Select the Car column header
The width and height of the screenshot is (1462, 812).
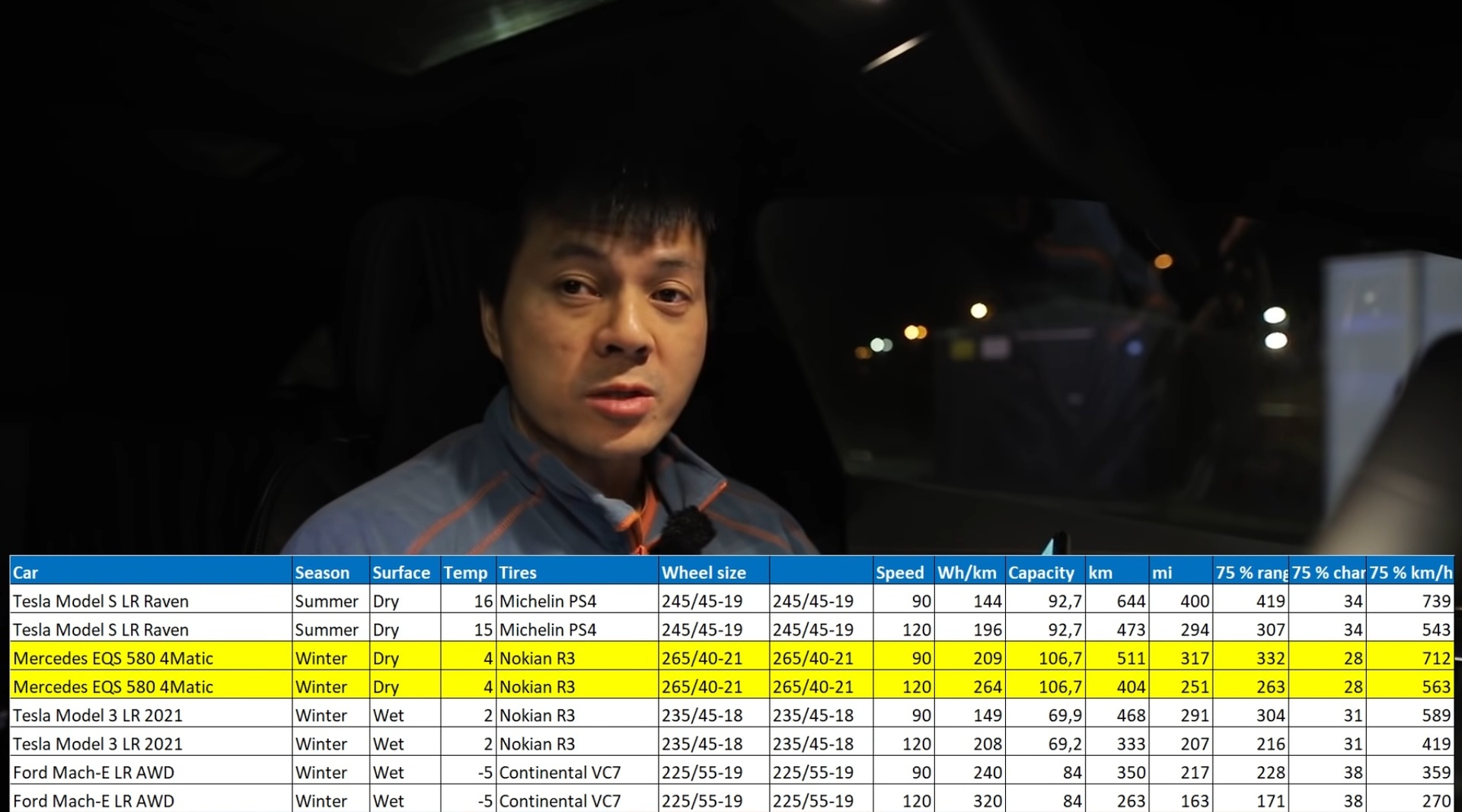point(151,572)
